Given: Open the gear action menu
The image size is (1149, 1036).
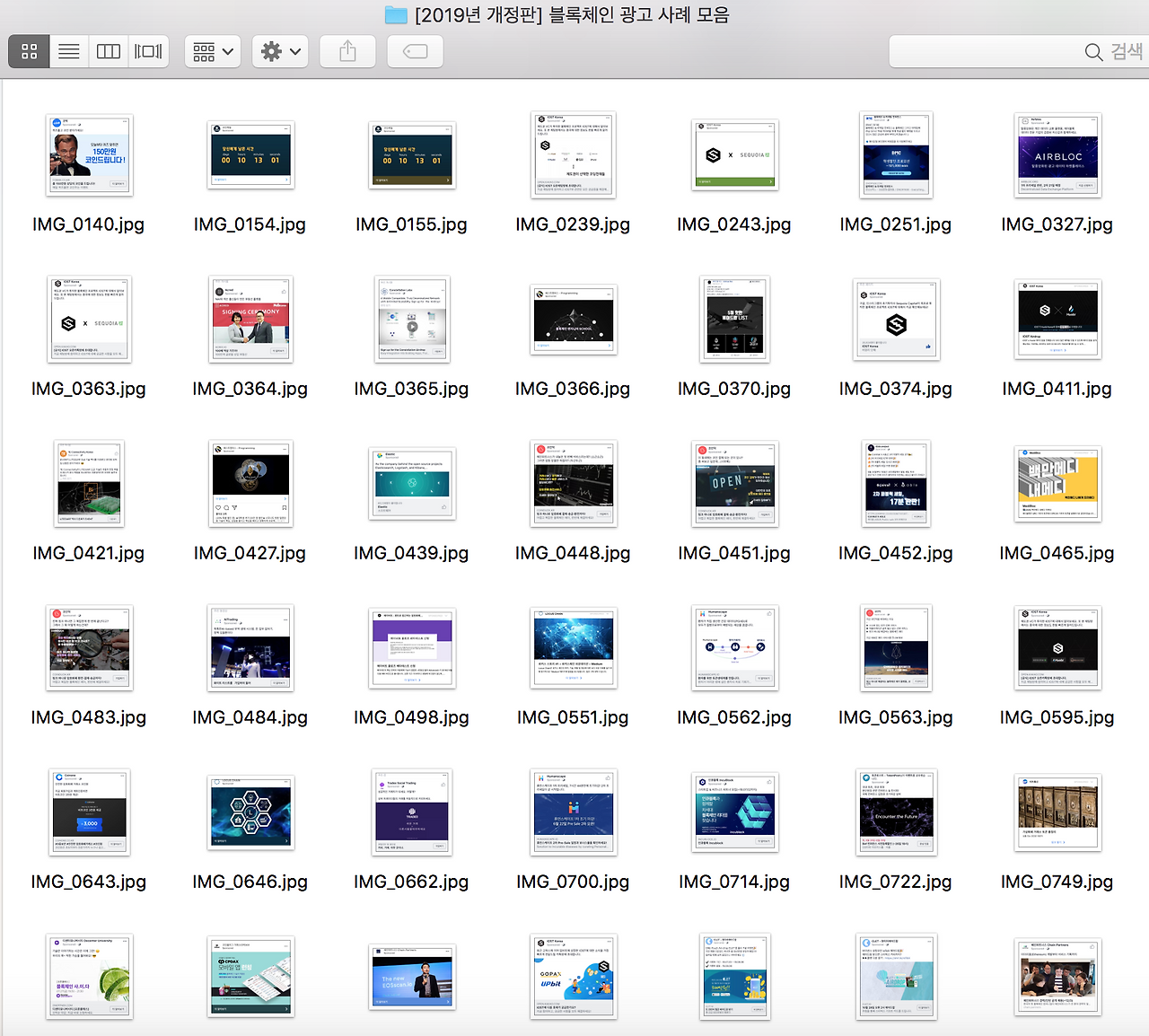Looking at the screenshot, I should tap(280, 51).
